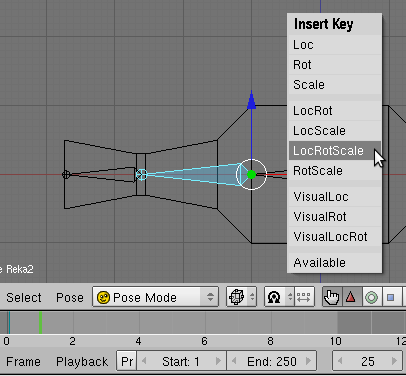Click the Insert Key menu title
The height and width of the screenshot is (376, 406).
click(323, 24)
